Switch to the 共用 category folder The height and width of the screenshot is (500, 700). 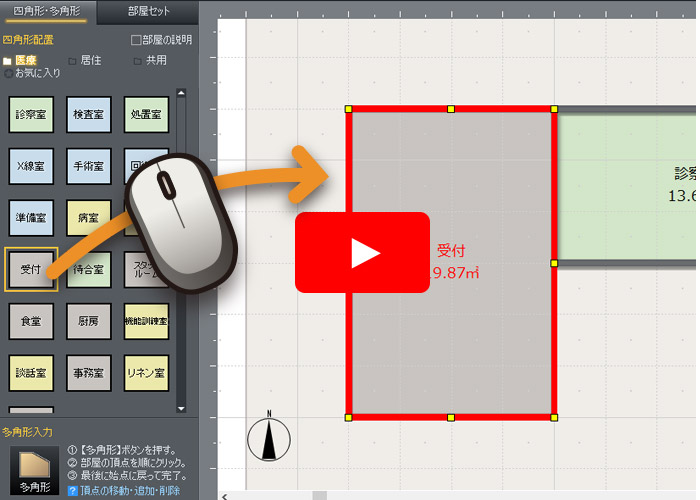click(150, 60)
